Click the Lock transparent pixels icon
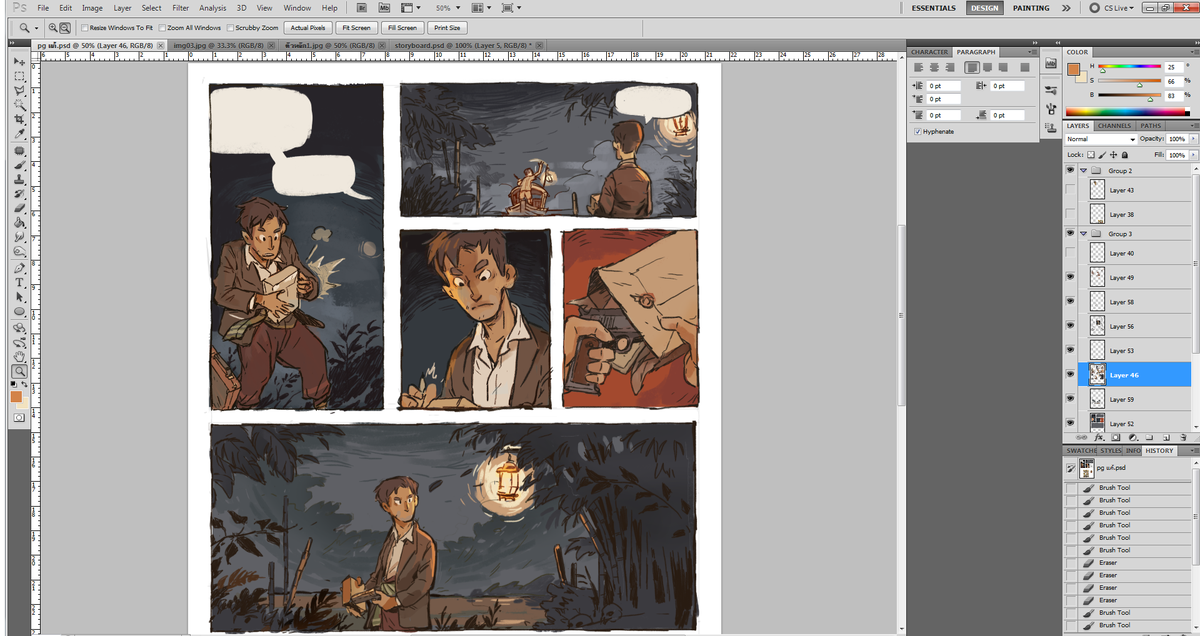1200x636 pixels. tap(1091, 155)
